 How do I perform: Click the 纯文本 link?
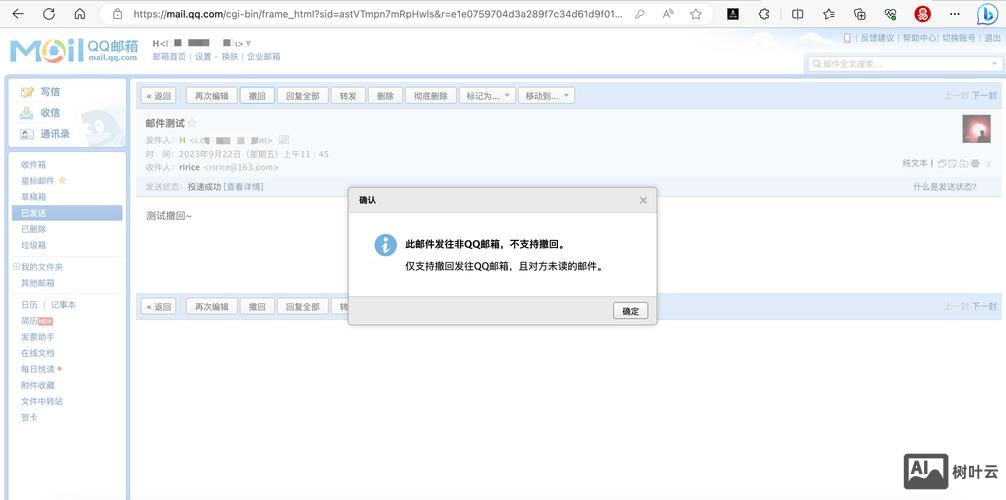pos(915,164)
